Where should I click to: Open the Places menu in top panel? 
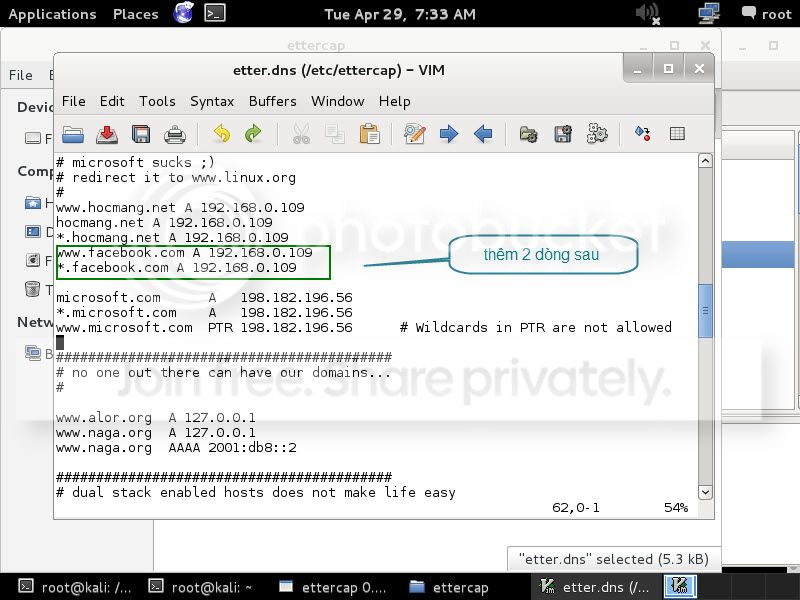click(135, 14)
